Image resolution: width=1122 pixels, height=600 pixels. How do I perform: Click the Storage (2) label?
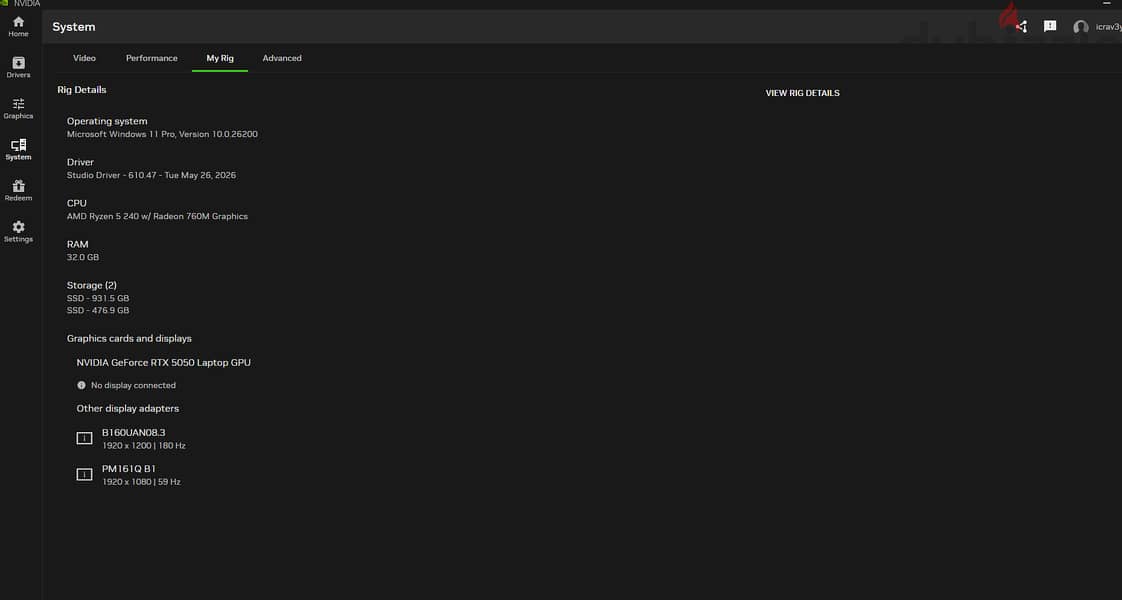pyautogui.click(x=92, y=285)
